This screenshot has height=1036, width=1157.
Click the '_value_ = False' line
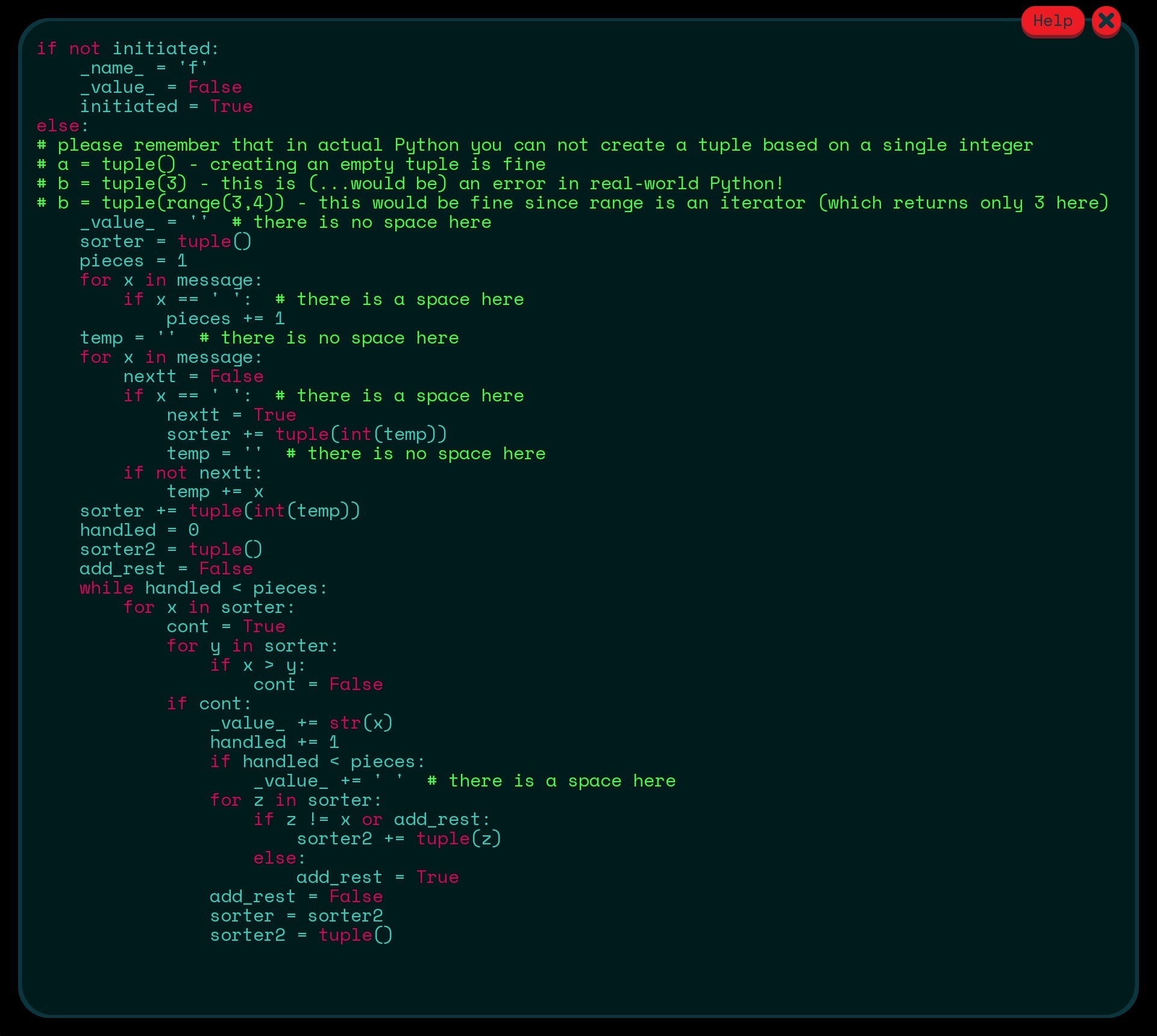(160, 87)
